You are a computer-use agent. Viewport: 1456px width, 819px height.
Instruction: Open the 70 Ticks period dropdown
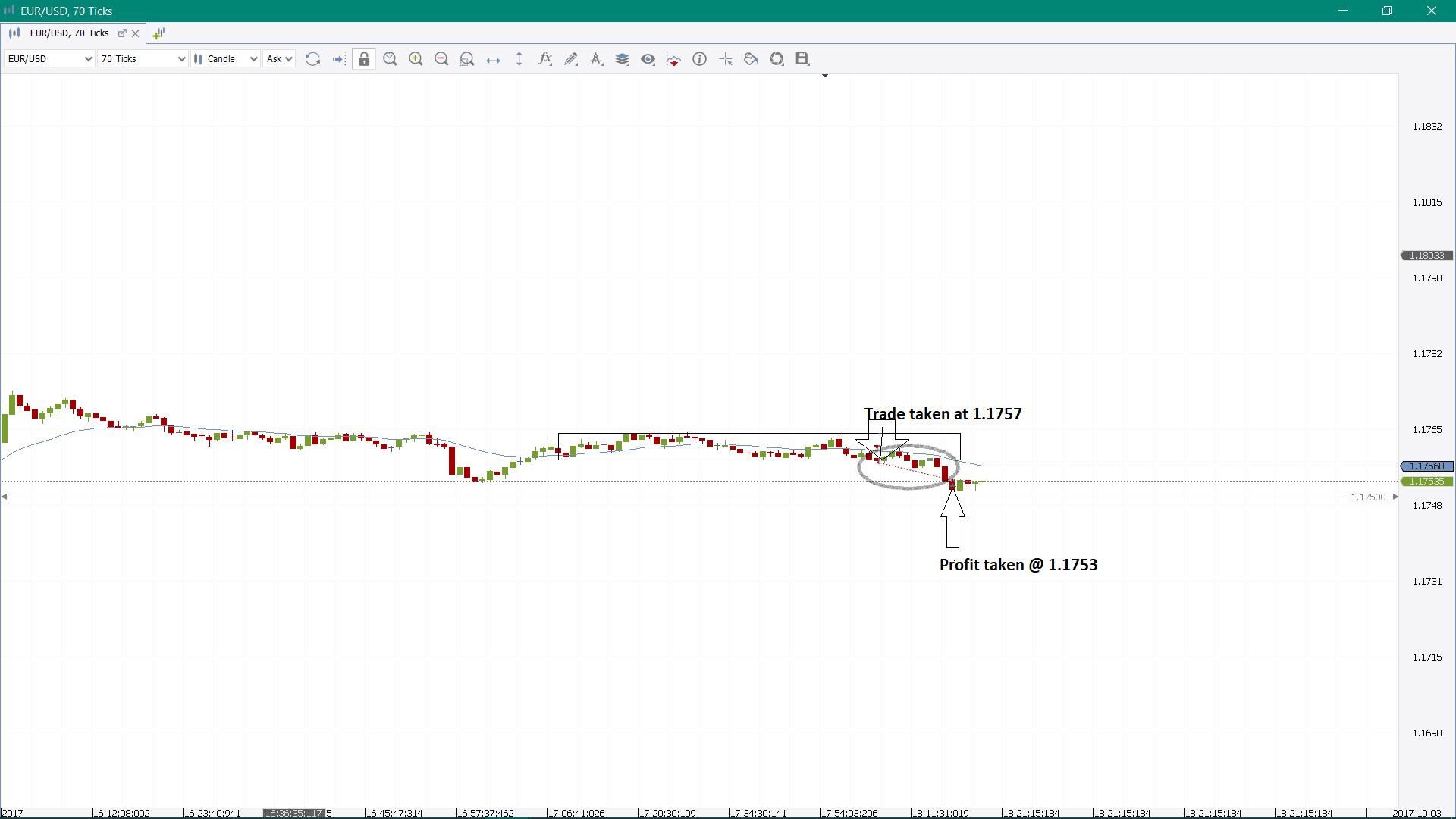tap(143, 58)
